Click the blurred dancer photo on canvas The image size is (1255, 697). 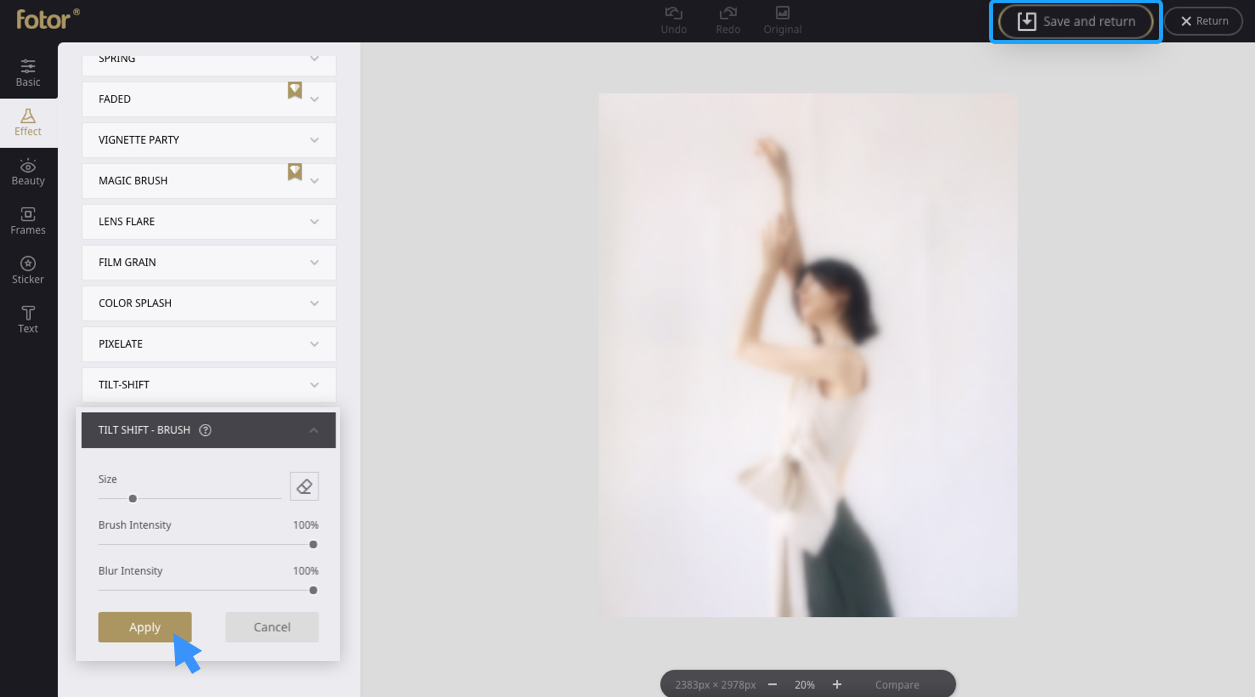click(808, 355)
